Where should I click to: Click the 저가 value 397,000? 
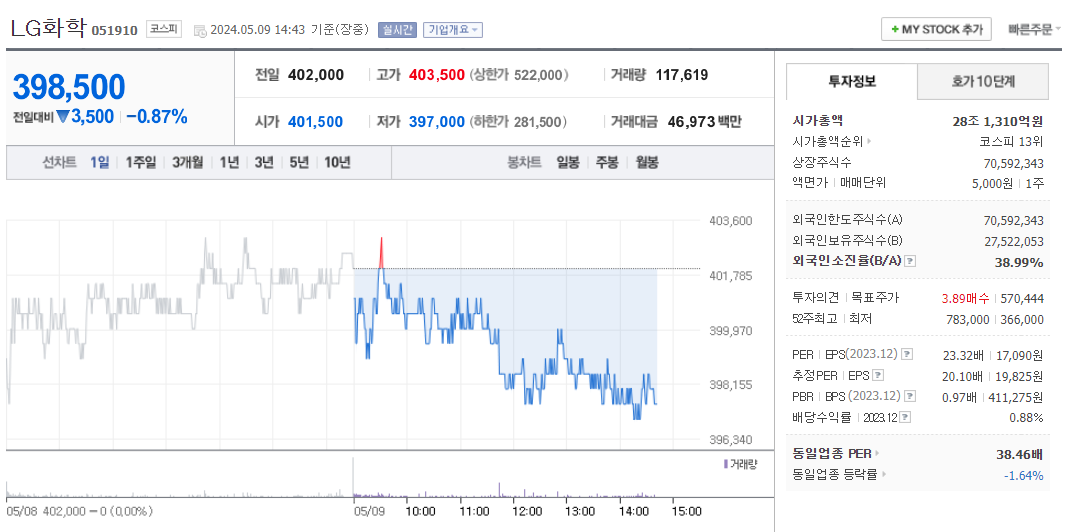tap(437, 122)
